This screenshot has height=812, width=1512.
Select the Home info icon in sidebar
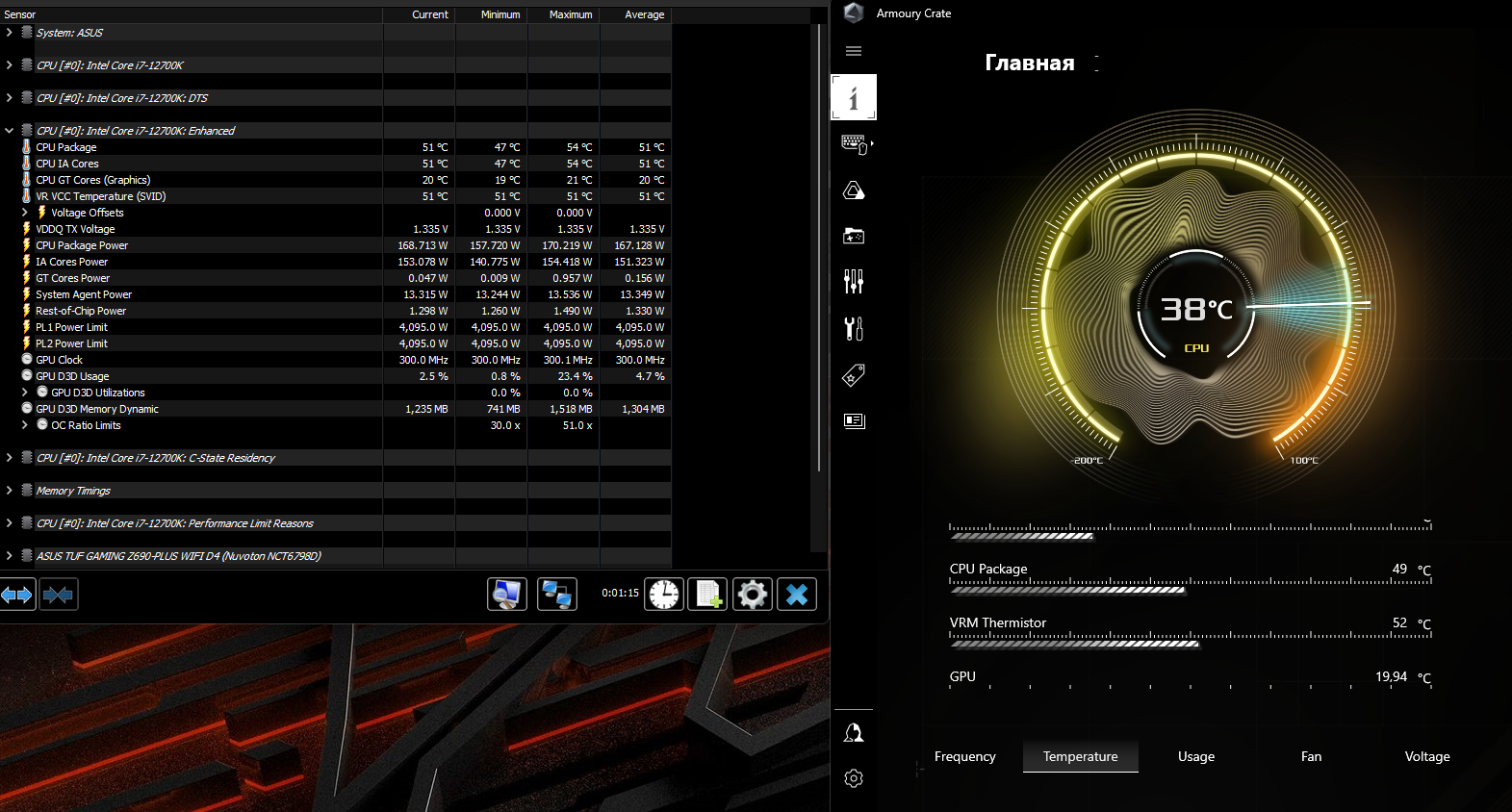854,97
